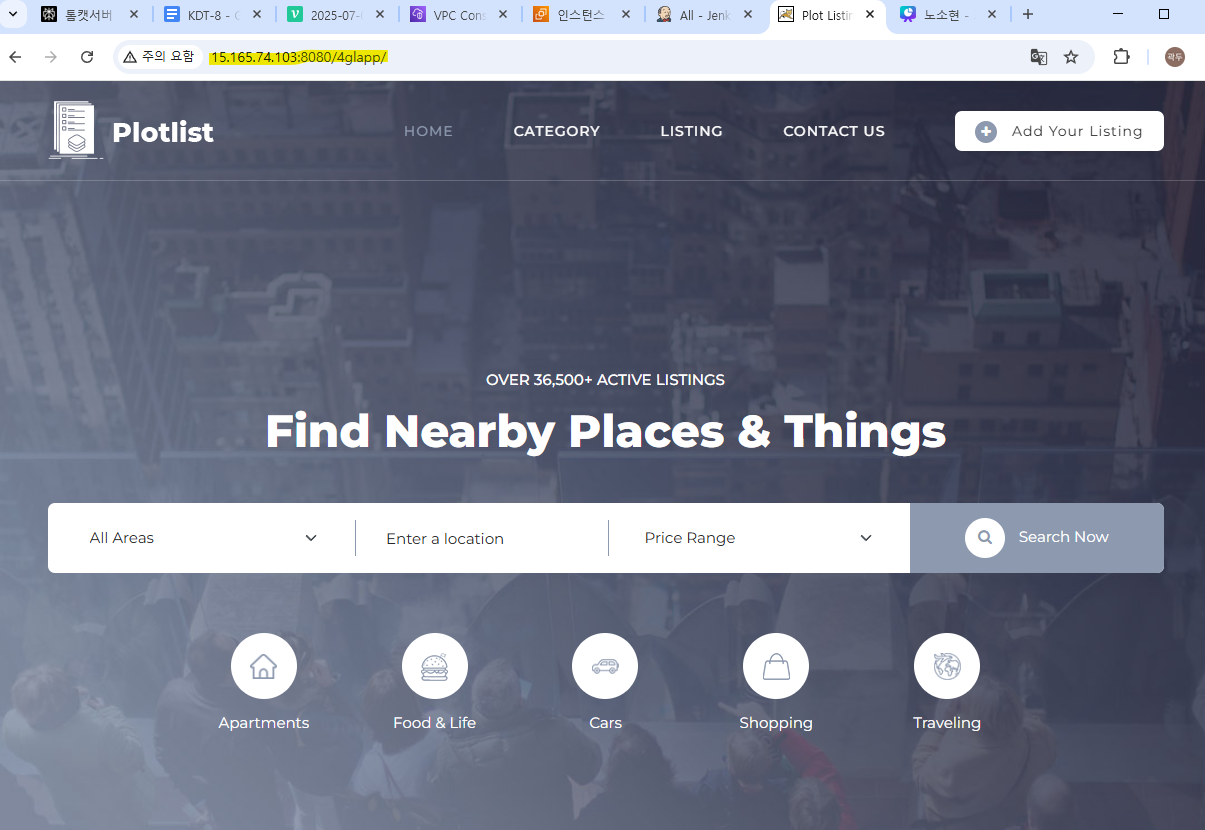Click the Shopping label link

(x=776, y=723)
